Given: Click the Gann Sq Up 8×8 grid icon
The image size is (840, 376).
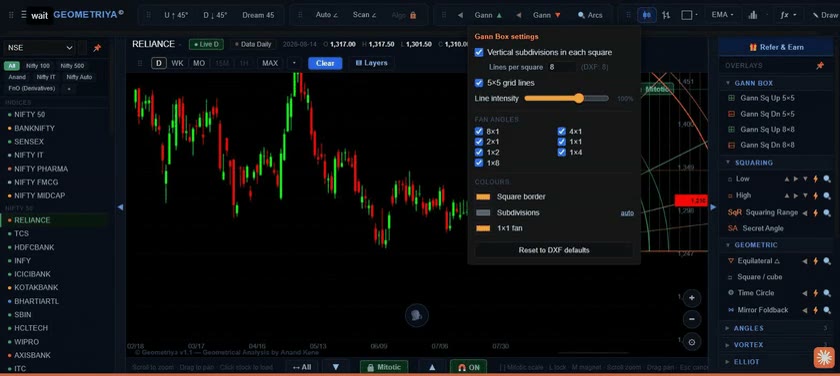Looking at the screenshot, I should coord(731,129).
